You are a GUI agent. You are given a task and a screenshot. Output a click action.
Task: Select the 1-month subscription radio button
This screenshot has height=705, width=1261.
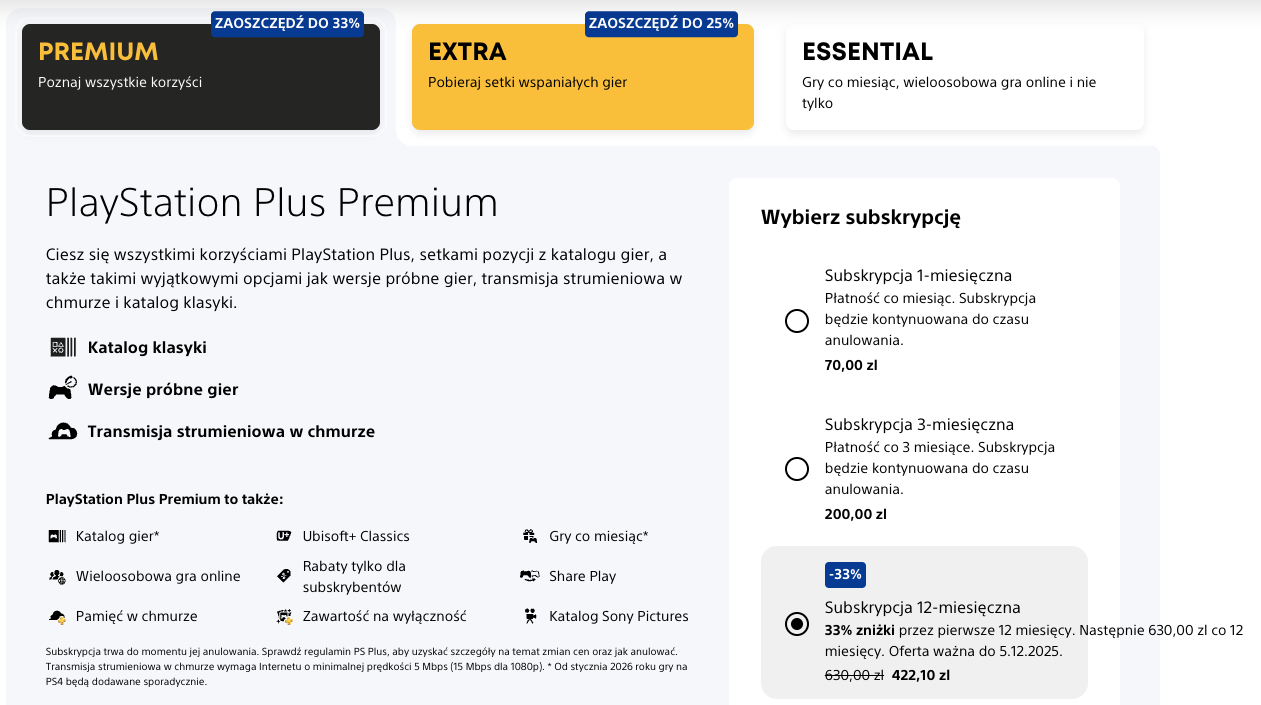797,321
